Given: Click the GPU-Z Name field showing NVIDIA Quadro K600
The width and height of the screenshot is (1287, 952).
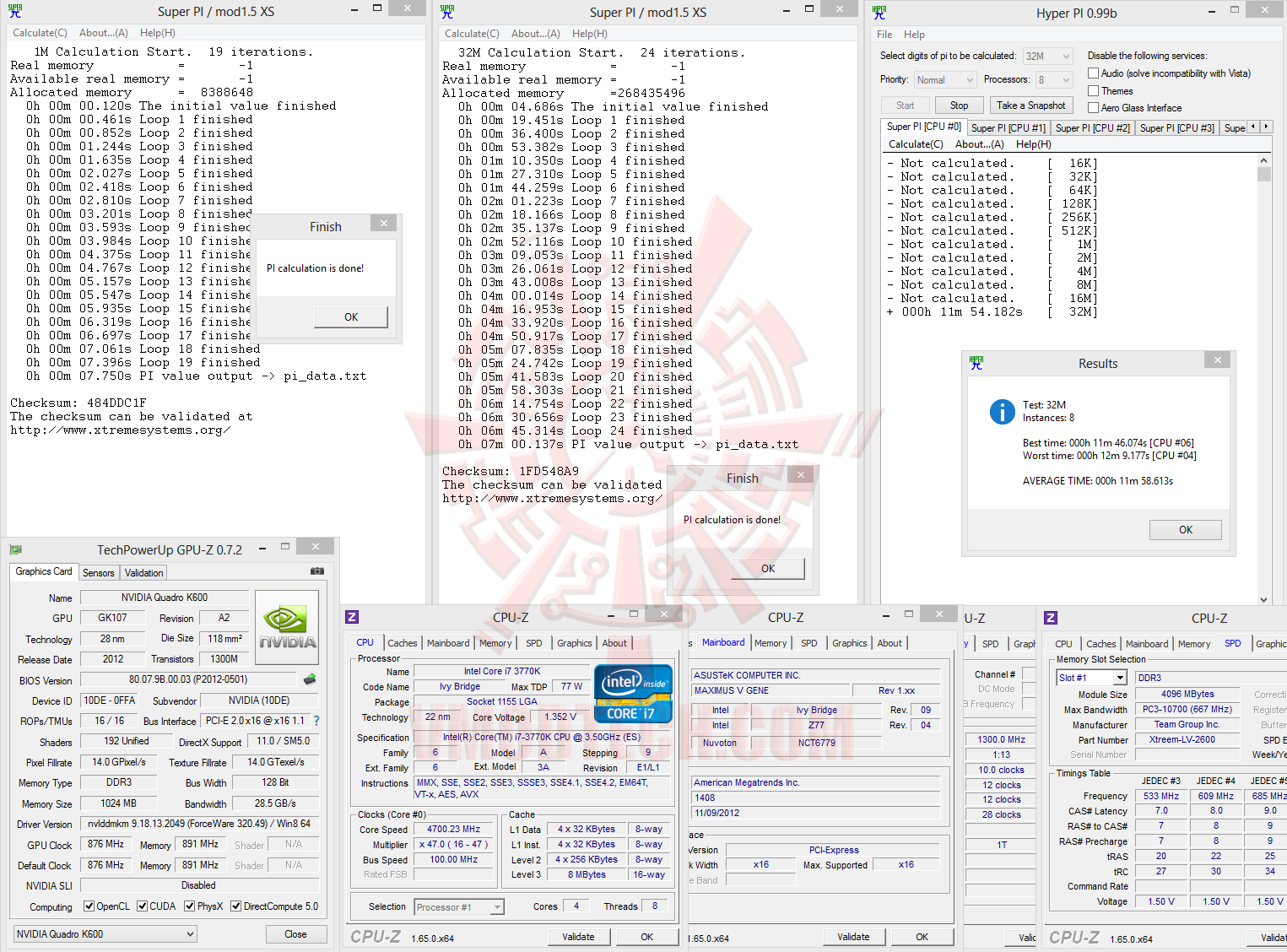Looking at the screenshot, I should click(165, 598).
